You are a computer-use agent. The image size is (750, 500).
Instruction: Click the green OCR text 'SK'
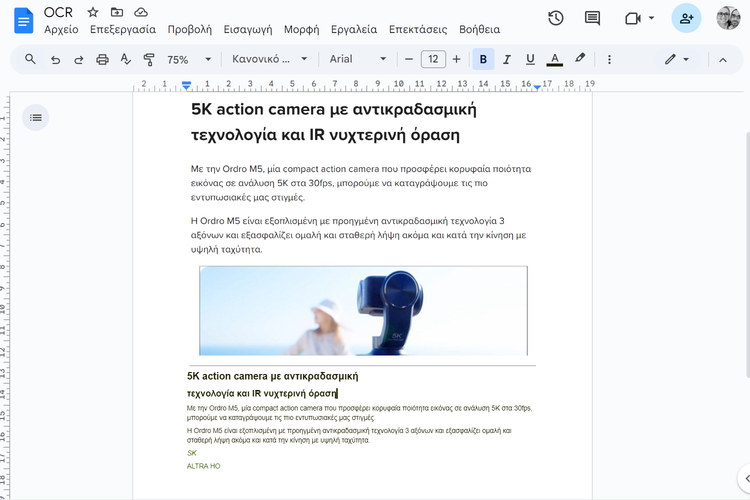coord(192,453)
